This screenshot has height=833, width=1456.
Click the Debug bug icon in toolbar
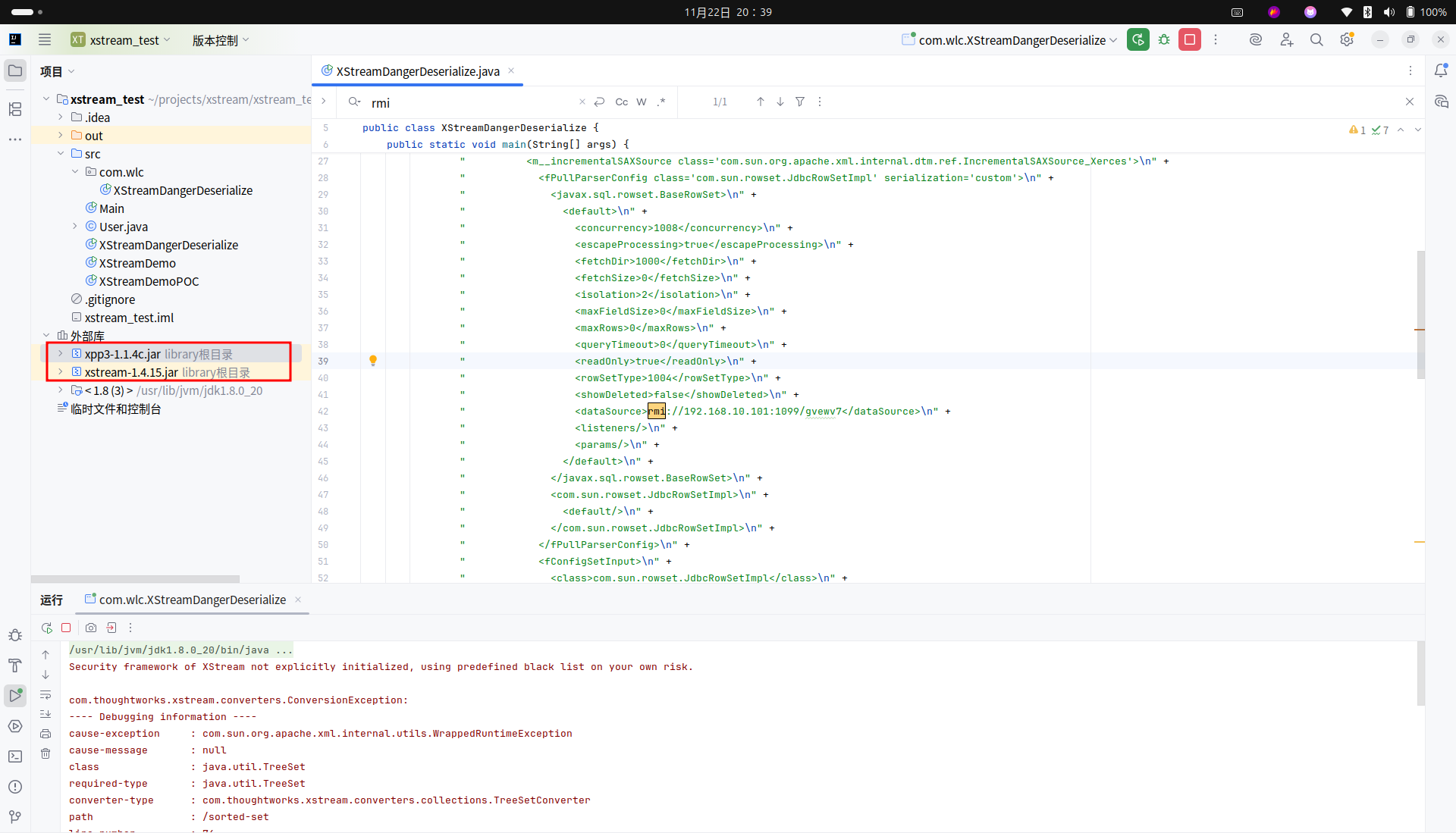pyautogui.click(x=1164, y=40)
